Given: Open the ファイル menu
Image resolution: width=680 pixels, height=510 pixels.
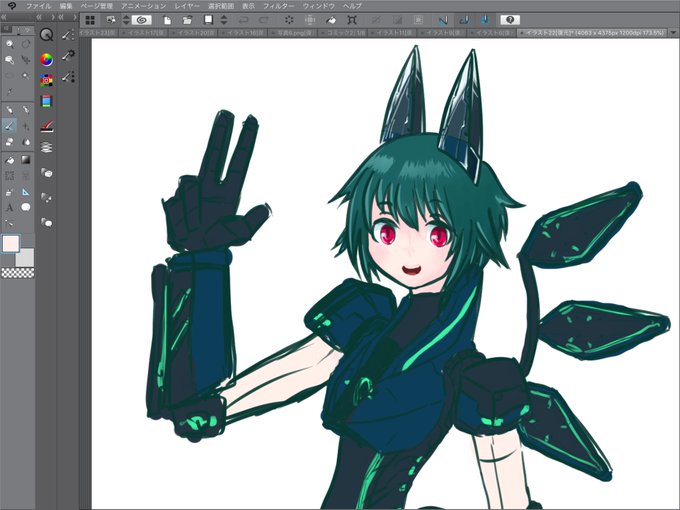Looking at the screenshot, I should (x=39, y=6).
